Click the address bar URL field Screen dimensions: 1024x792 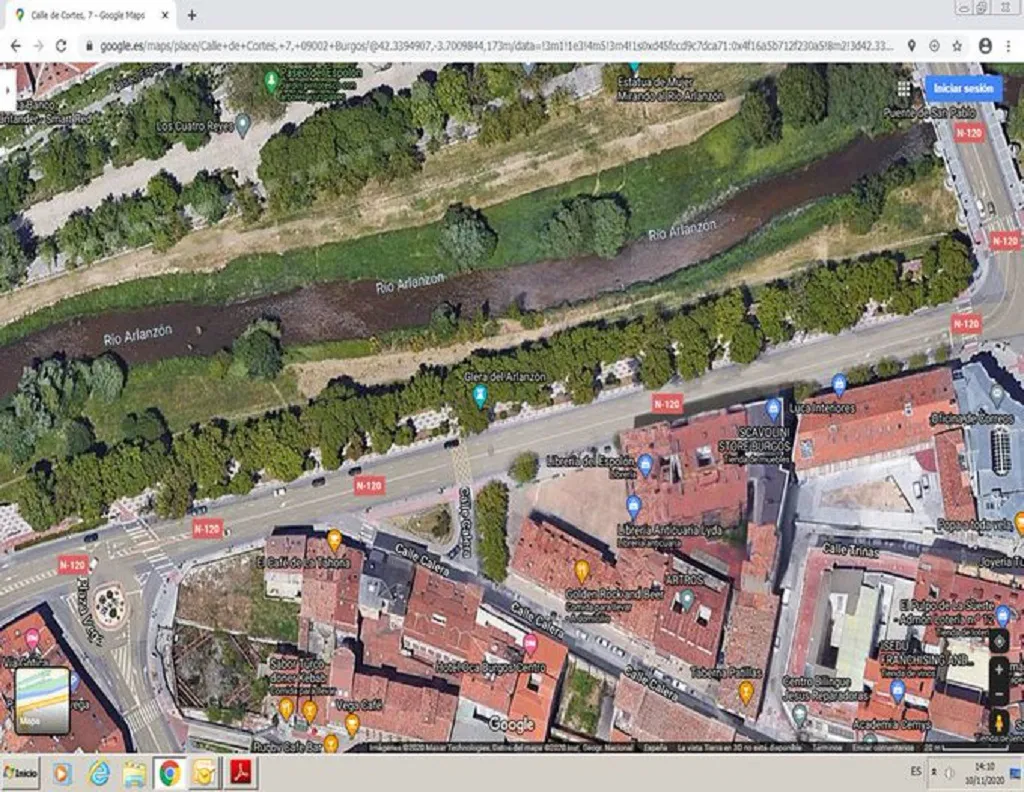(x=496, y=46)
